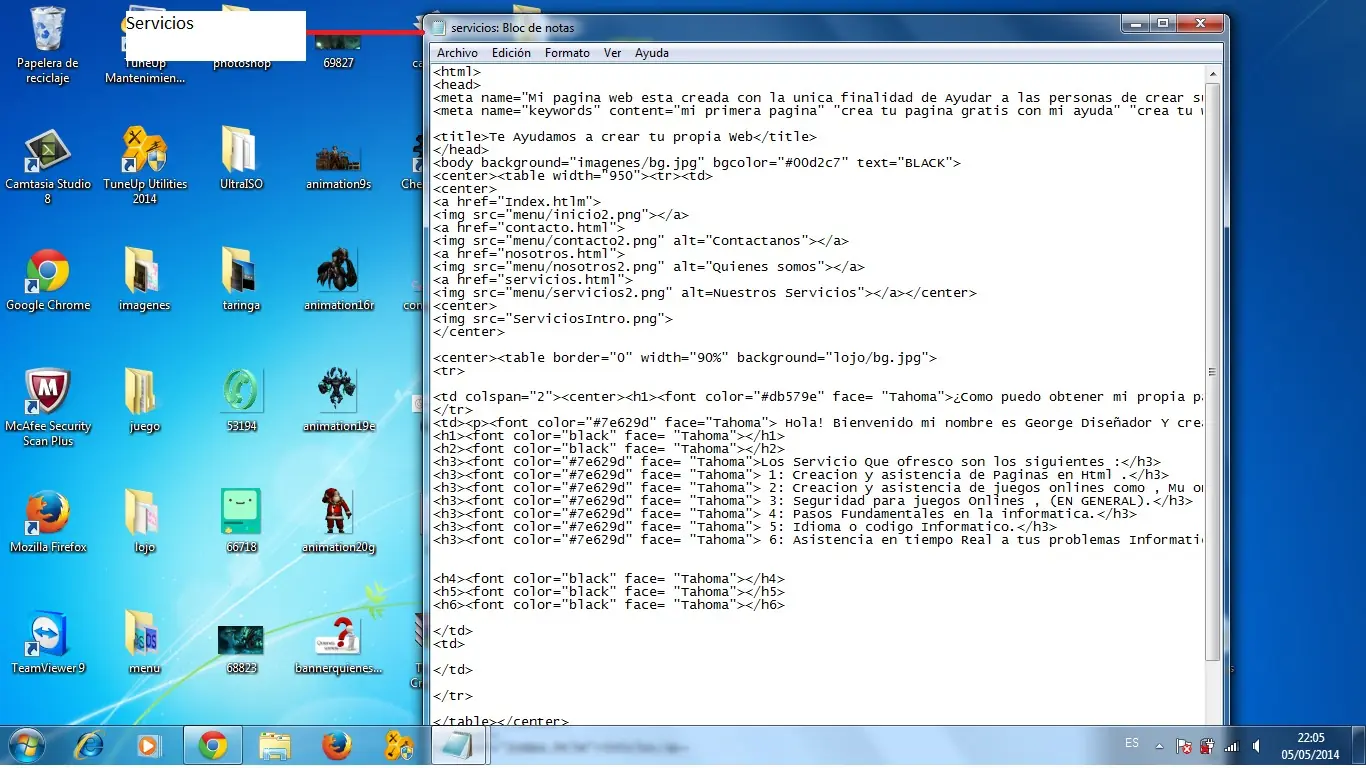Launch Firefox from the taskbar

[337, 746]
